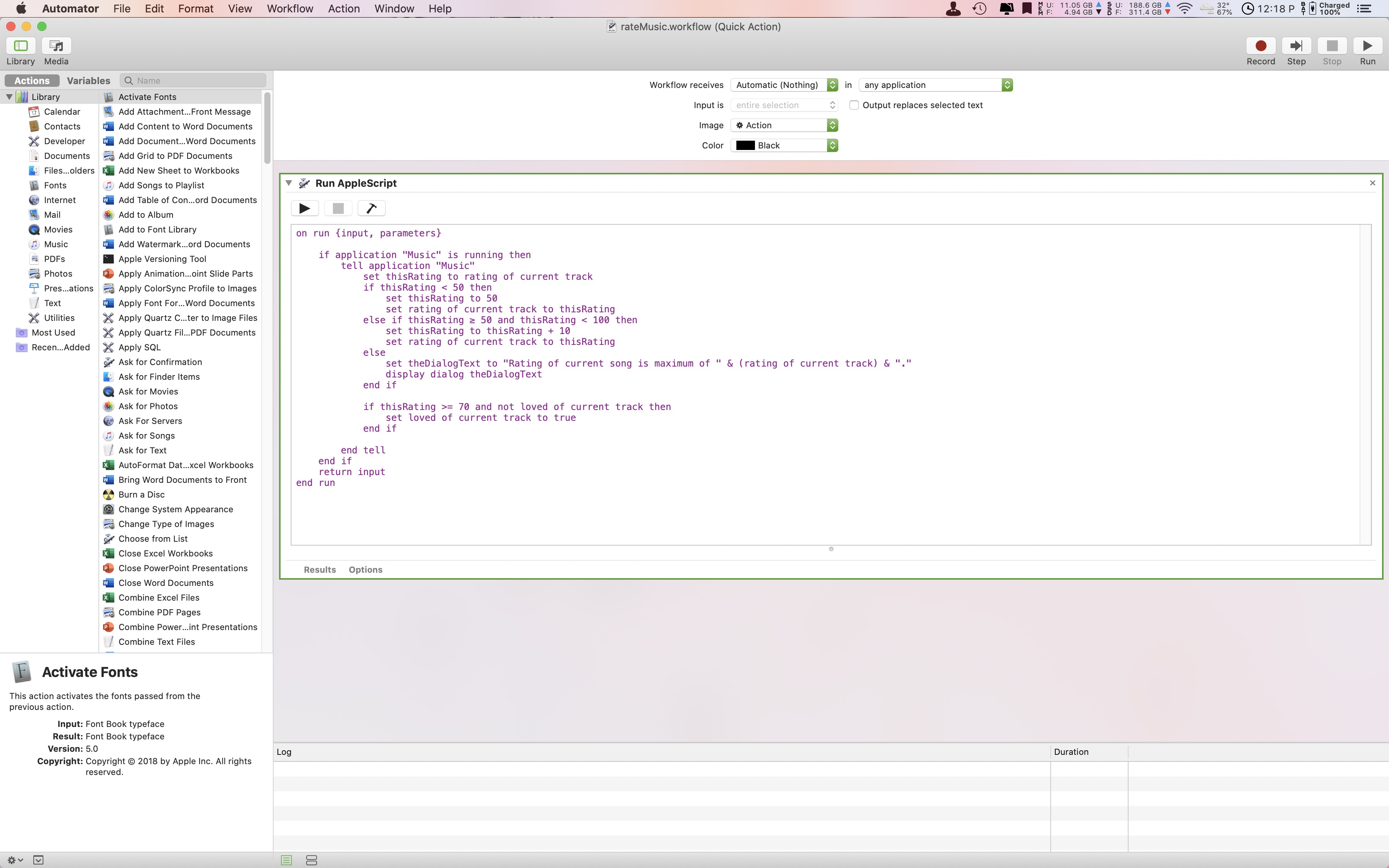The image size is (1389, 868).
Task: Click the Options button
Action: click(365, 570)
